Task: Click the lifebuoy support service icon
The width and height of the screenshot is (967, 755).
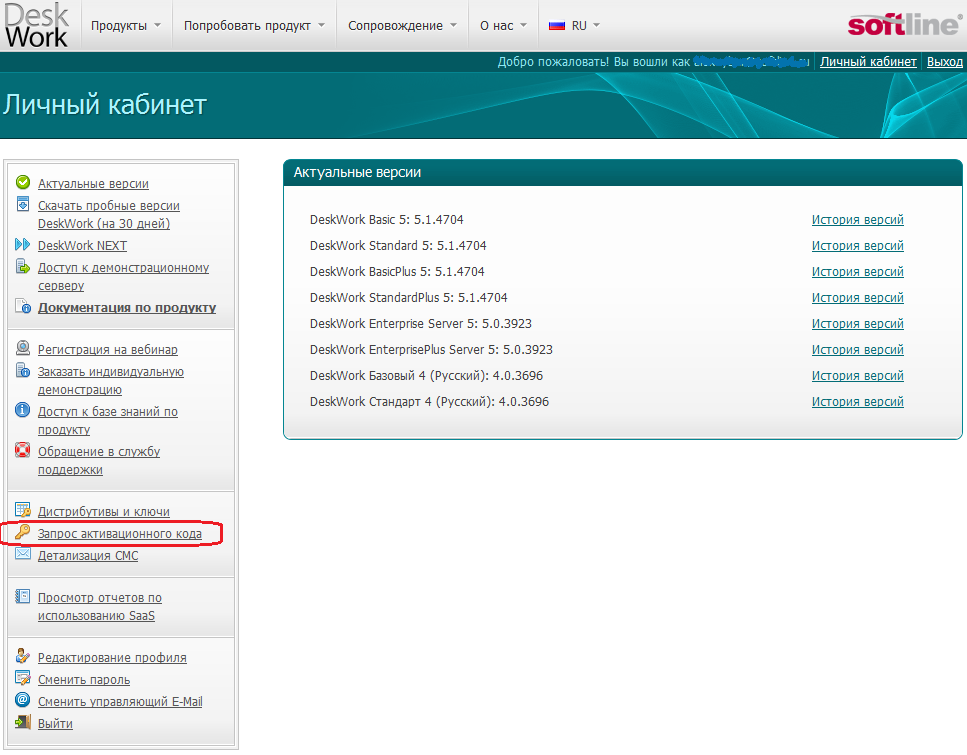Action: [x=23, y=450]
